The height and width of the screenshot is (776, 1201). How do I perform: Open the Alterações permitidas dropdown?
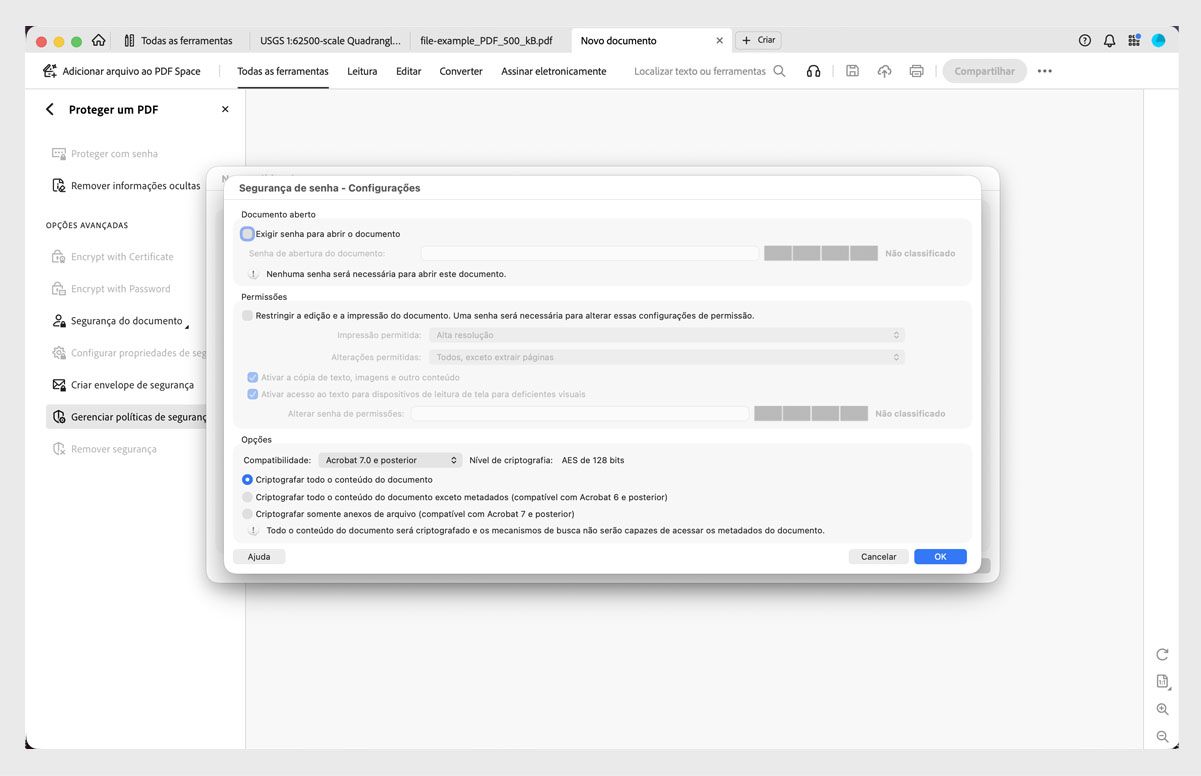666,357
